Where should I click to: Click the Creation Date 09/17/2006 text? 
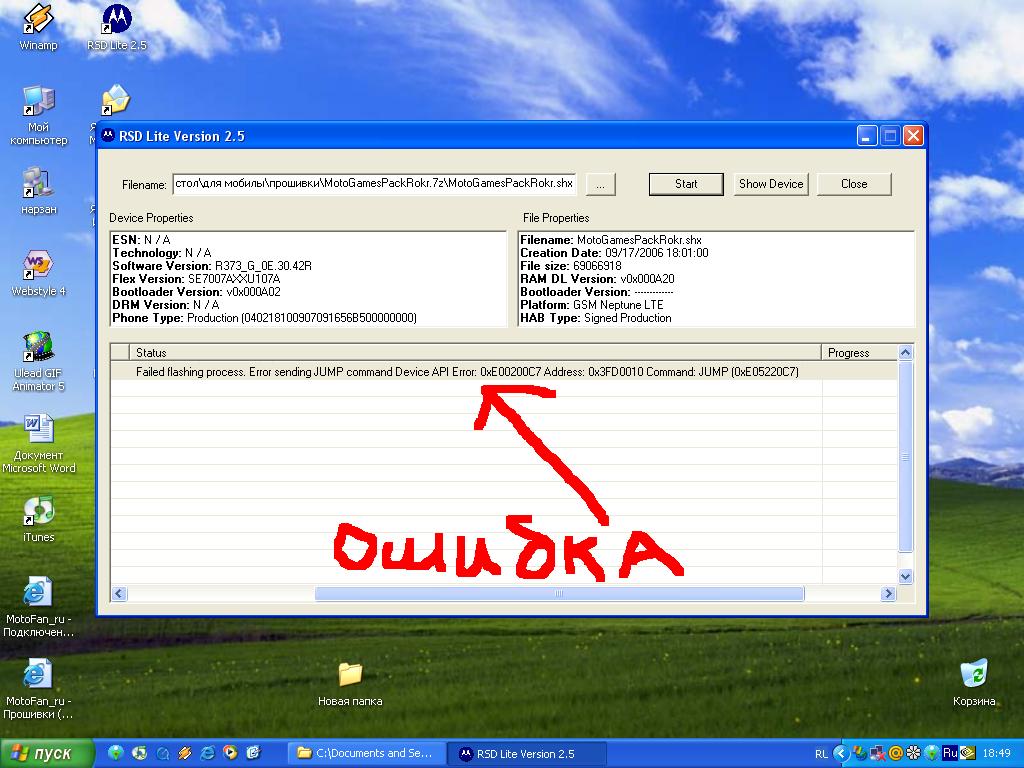(x=614, y=253)
